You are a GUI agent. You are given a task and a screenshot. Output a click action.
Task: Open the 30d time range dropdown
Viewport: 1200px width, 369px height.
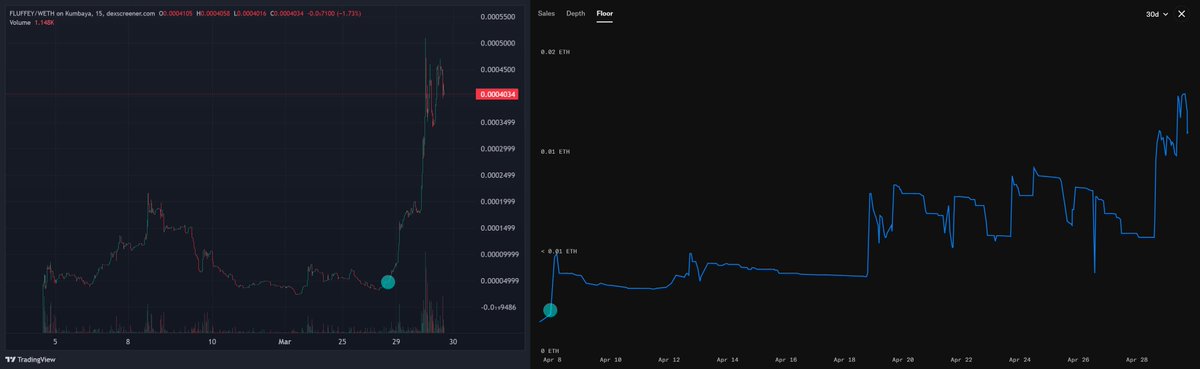pyautogui.click(x=1157, y=14)
